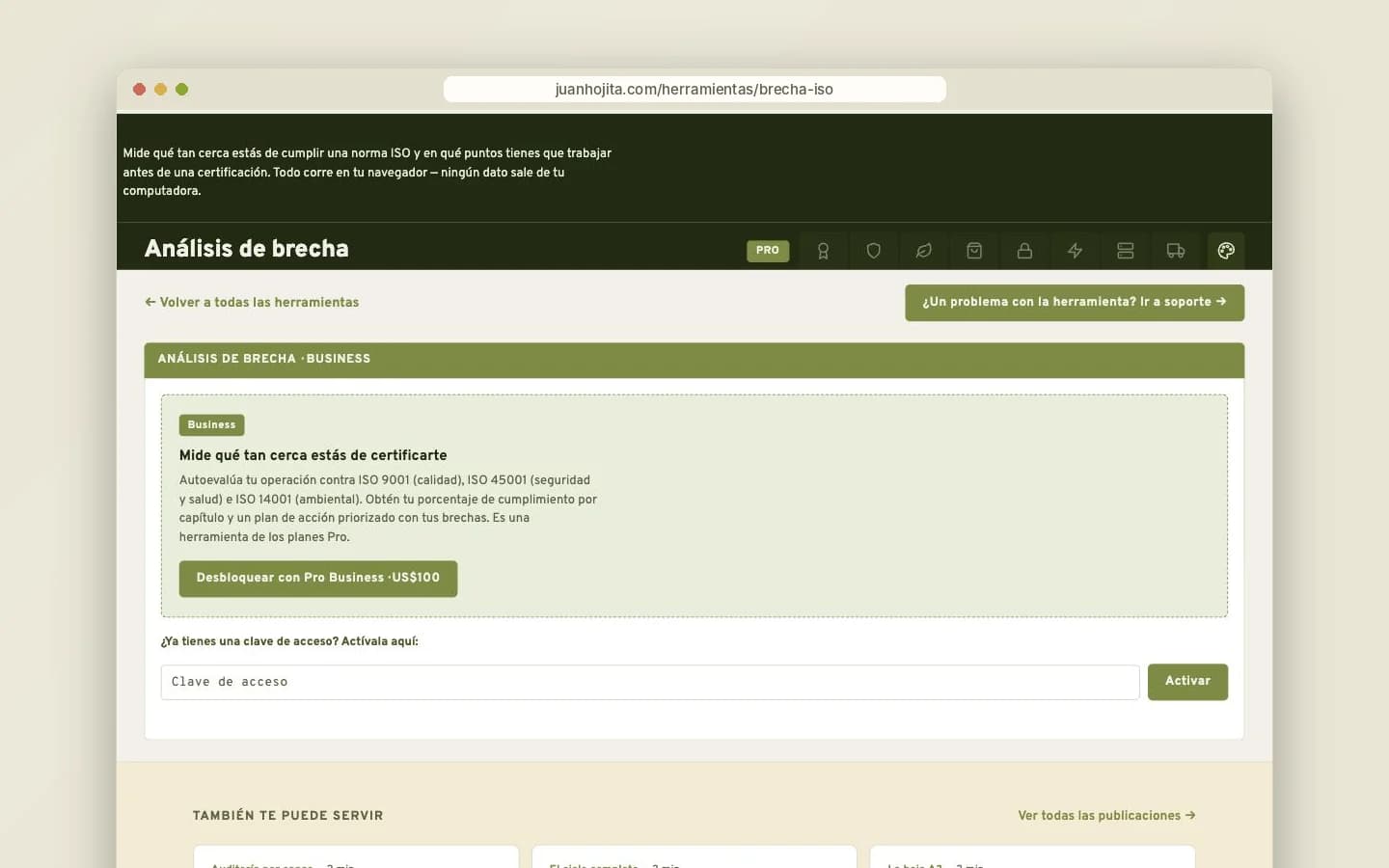Viewport: 1389px width, 868px height.
Task: Click the Business tag label
Action: (211, 425)
